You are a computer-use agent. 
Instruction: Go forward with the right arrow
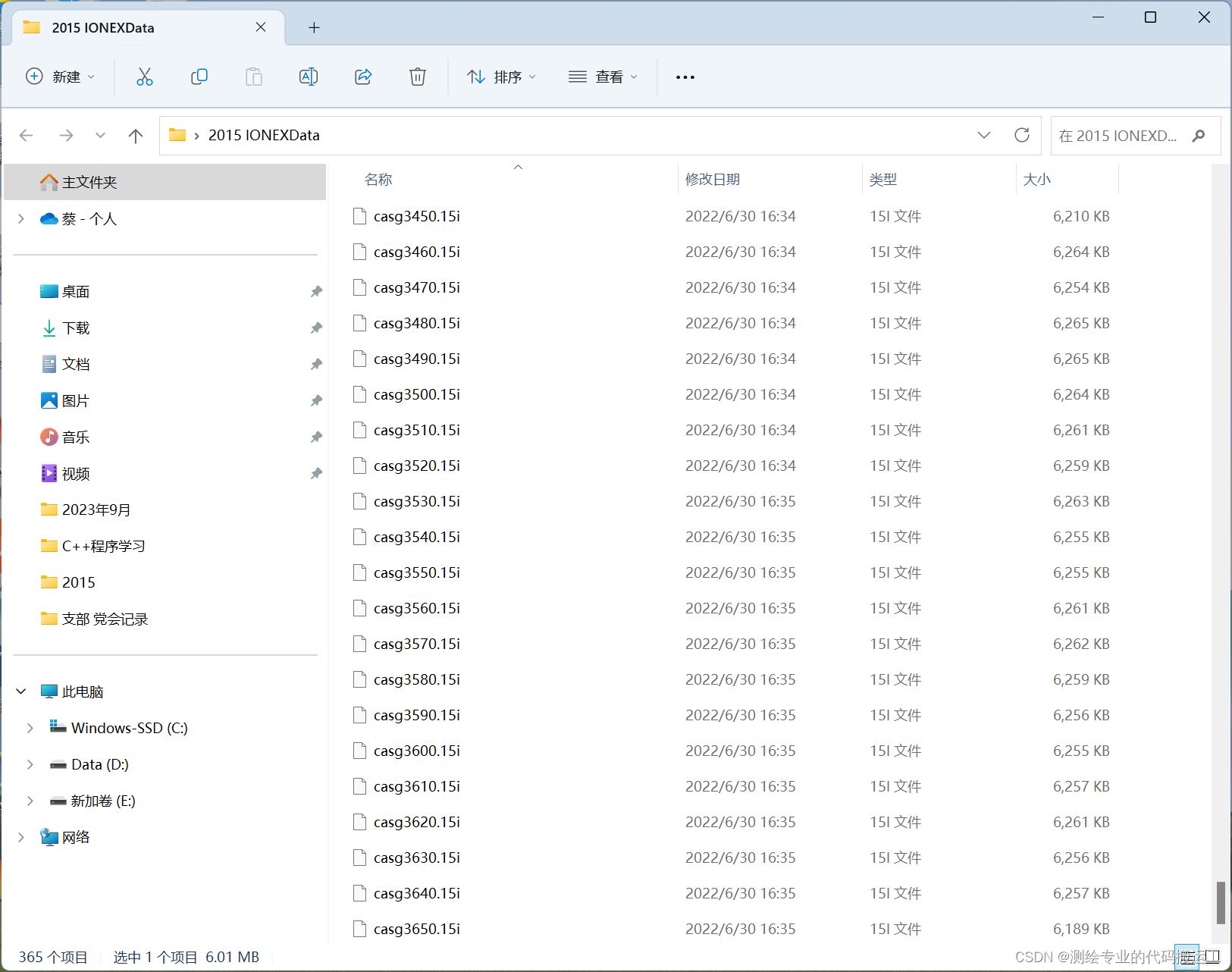click(67, 135)
